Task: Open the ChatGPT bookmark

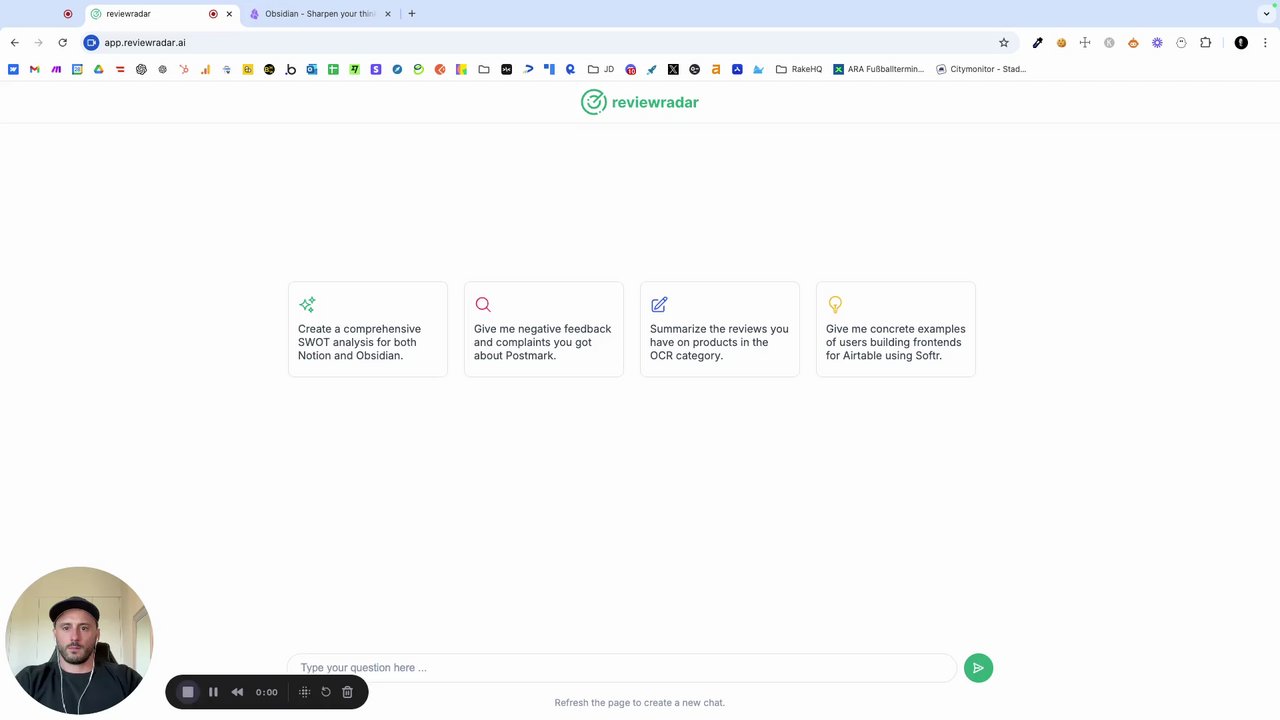Action: tap(141, 69)
